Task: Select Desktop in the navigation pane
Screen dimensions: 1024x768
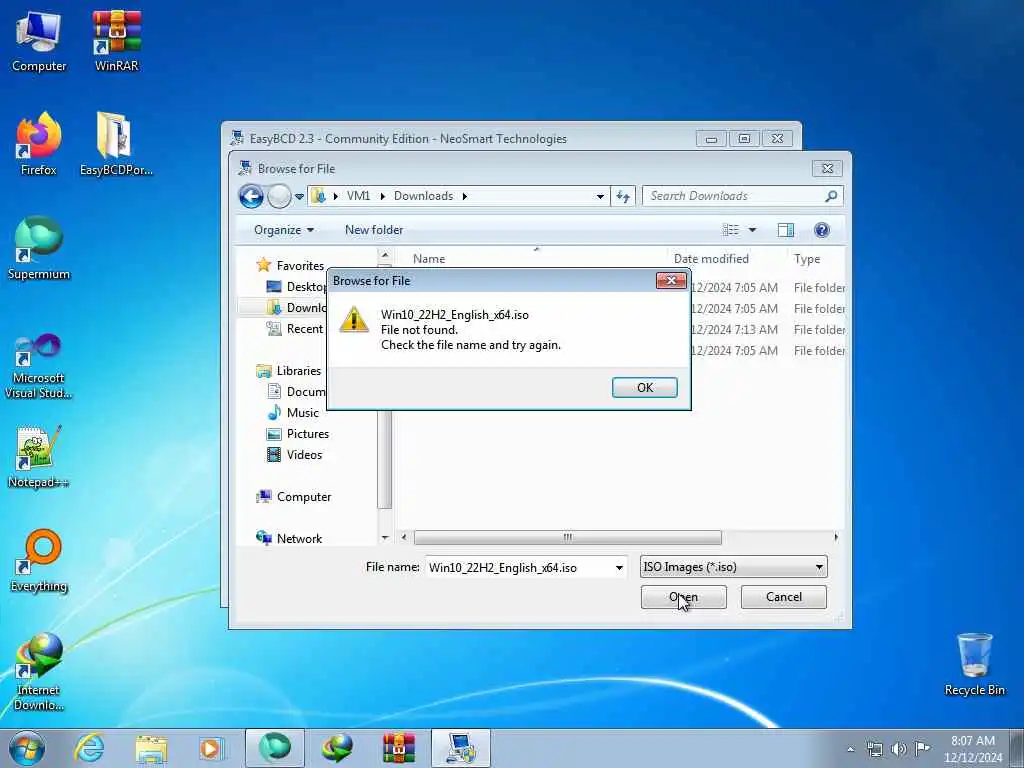Action: tap(296, 287)
